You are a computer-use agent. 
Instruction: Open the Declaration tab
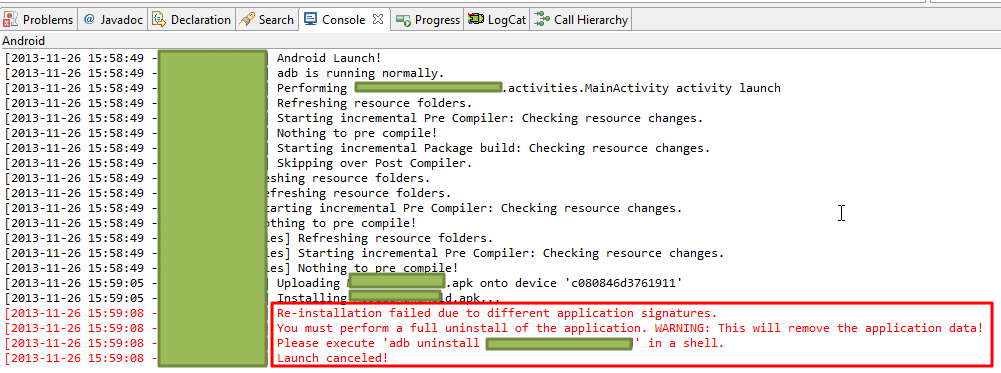tap(192, 20)
